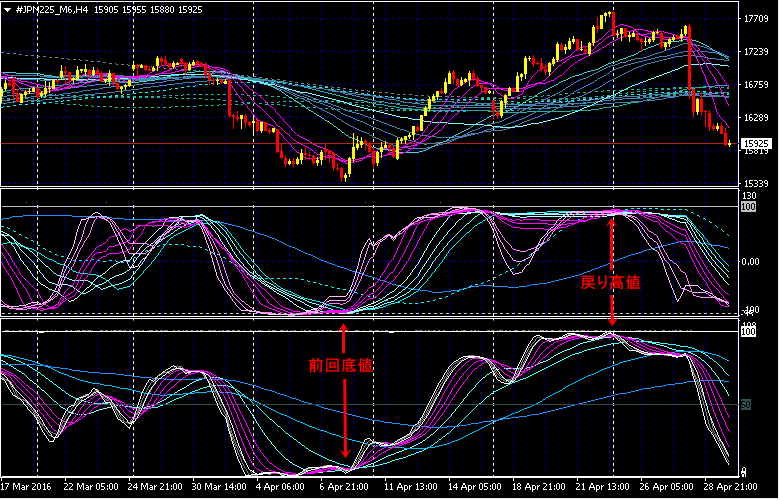Image resolution: width=780 pixels, height=500 pixels.
Task: Click the 30 Mar 14:00 time label
Action: [219, 486]
